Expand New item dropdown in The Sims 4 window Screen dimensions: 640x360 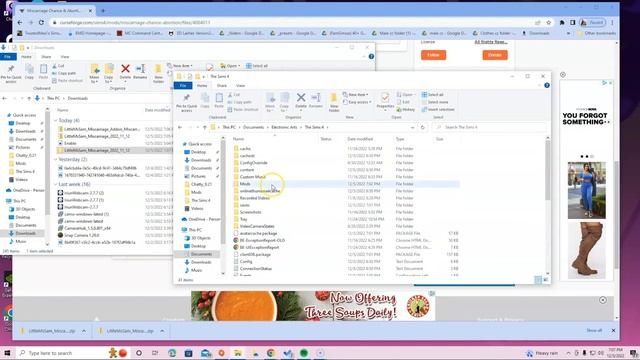tap(356, 95)
